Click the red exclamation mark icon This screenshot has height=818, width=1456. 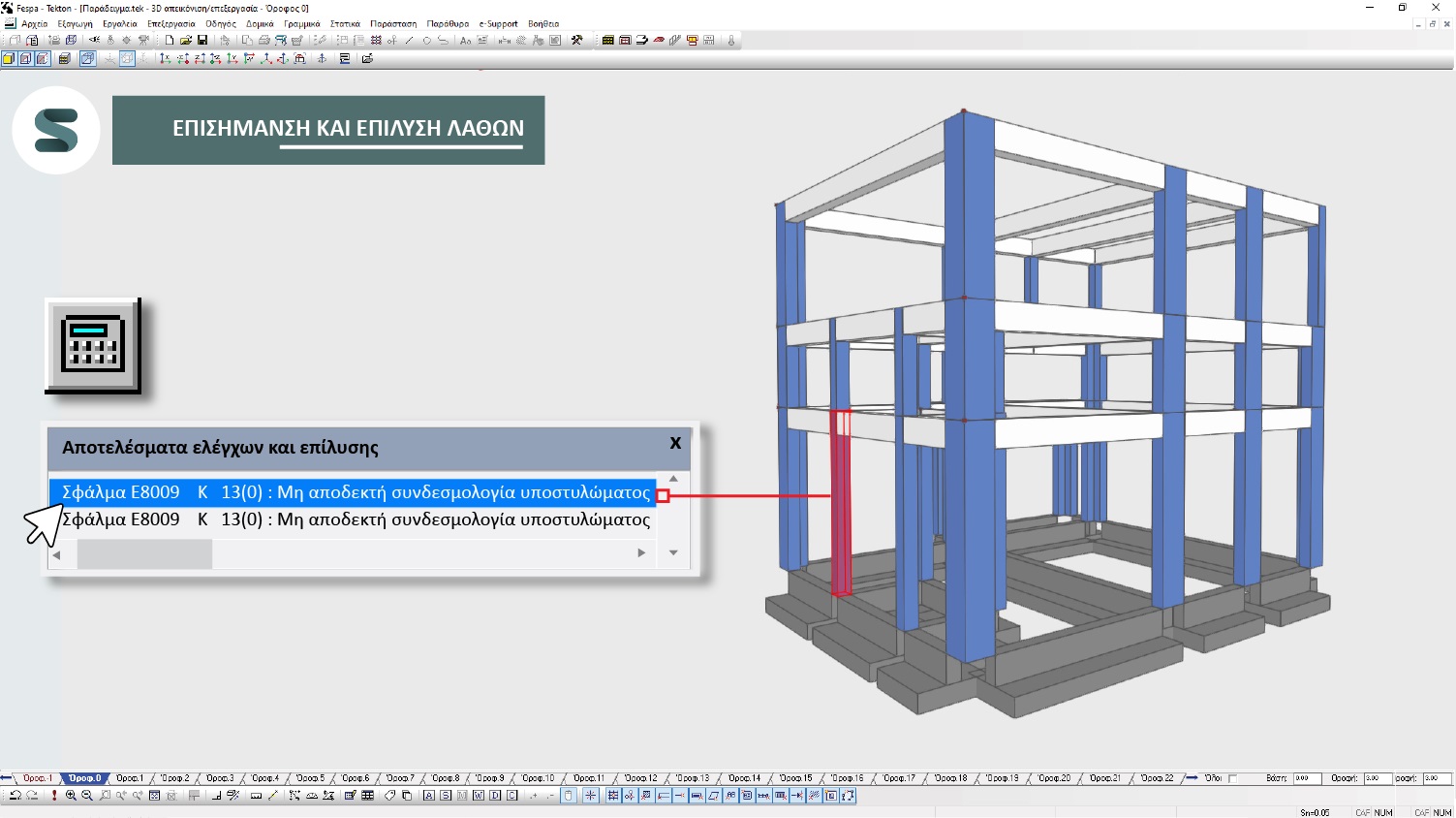(x=54, y=796)
